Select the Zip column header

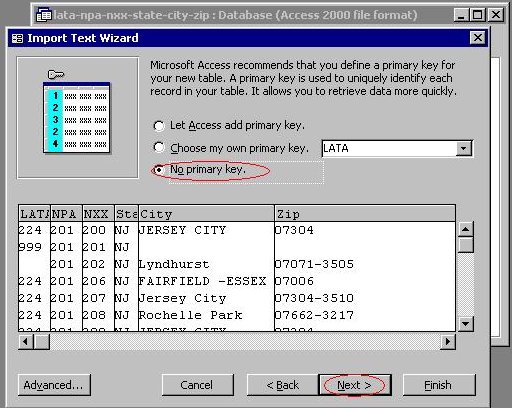tap(365, 214)
